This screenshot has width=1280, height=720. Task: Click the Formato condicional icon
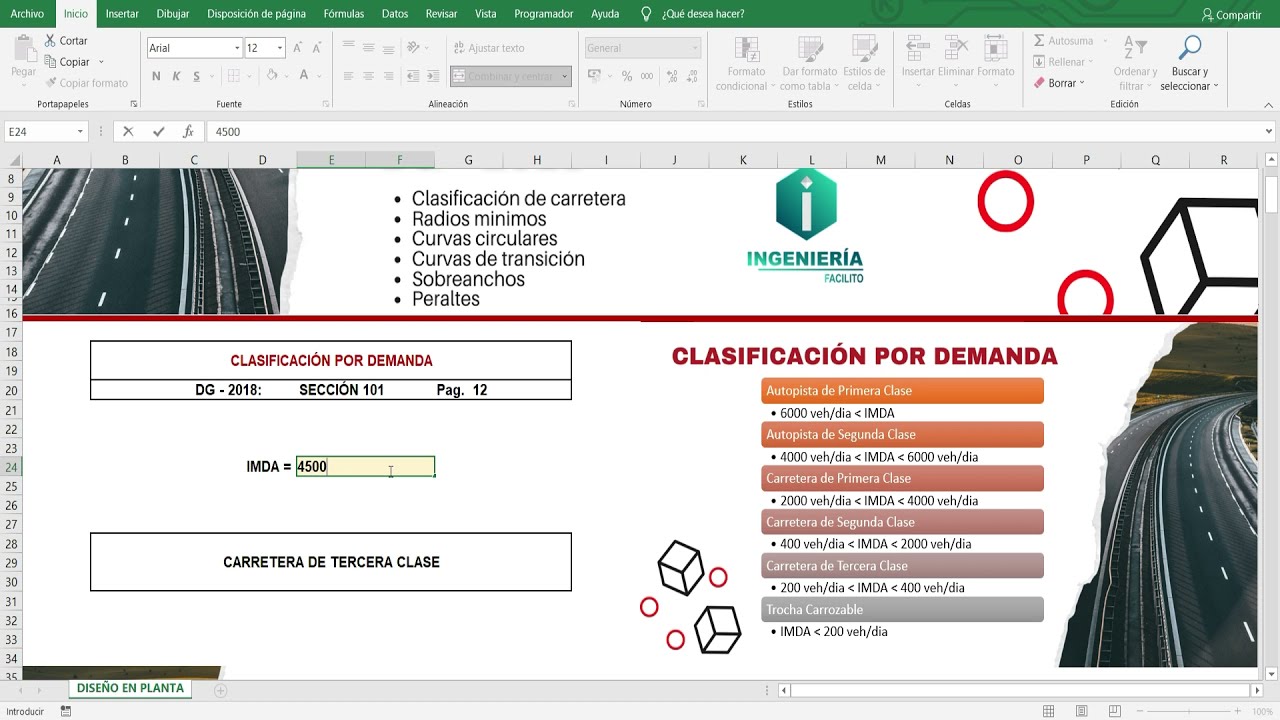[746, 49]
